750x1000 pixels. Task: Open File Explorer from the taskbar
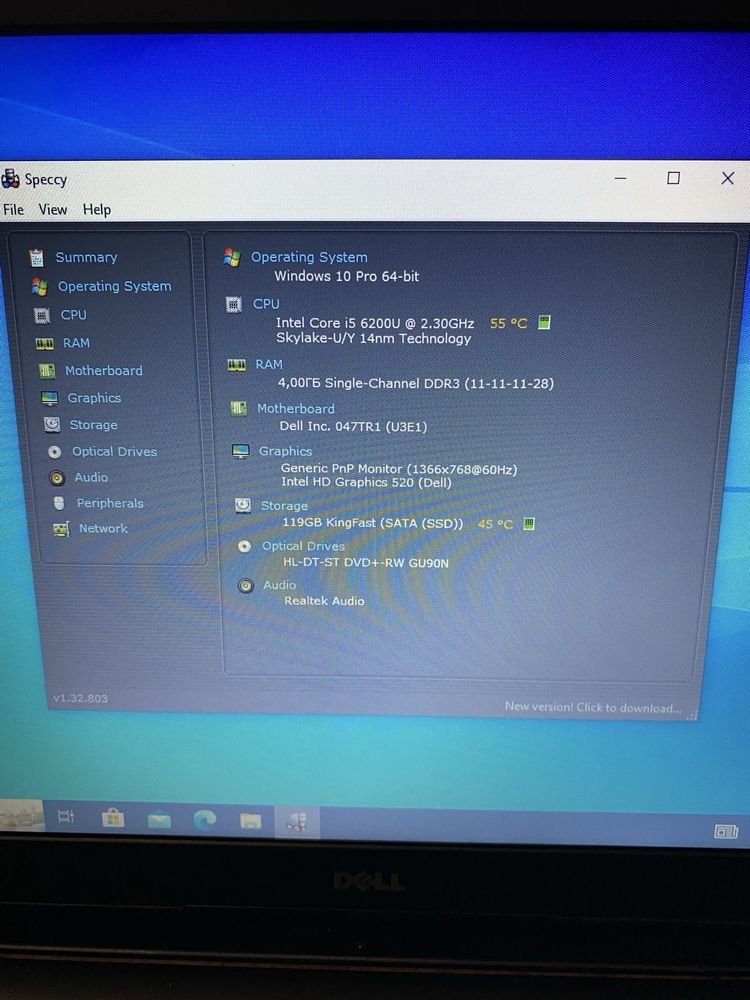(x=251, y=821)
